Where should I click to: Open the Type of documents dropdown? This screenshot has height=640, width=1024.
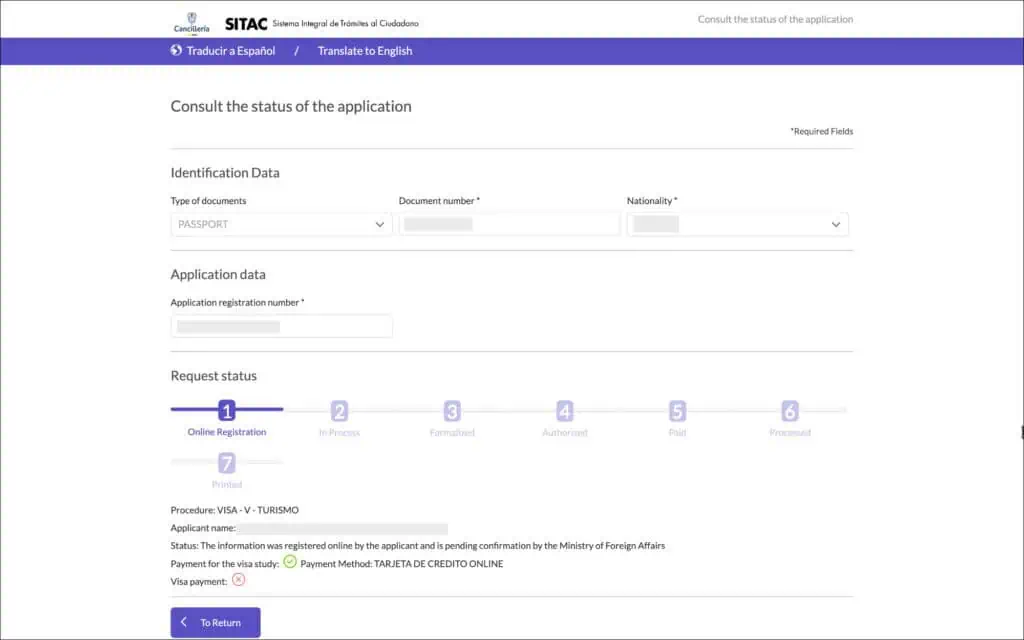[281, 225]
